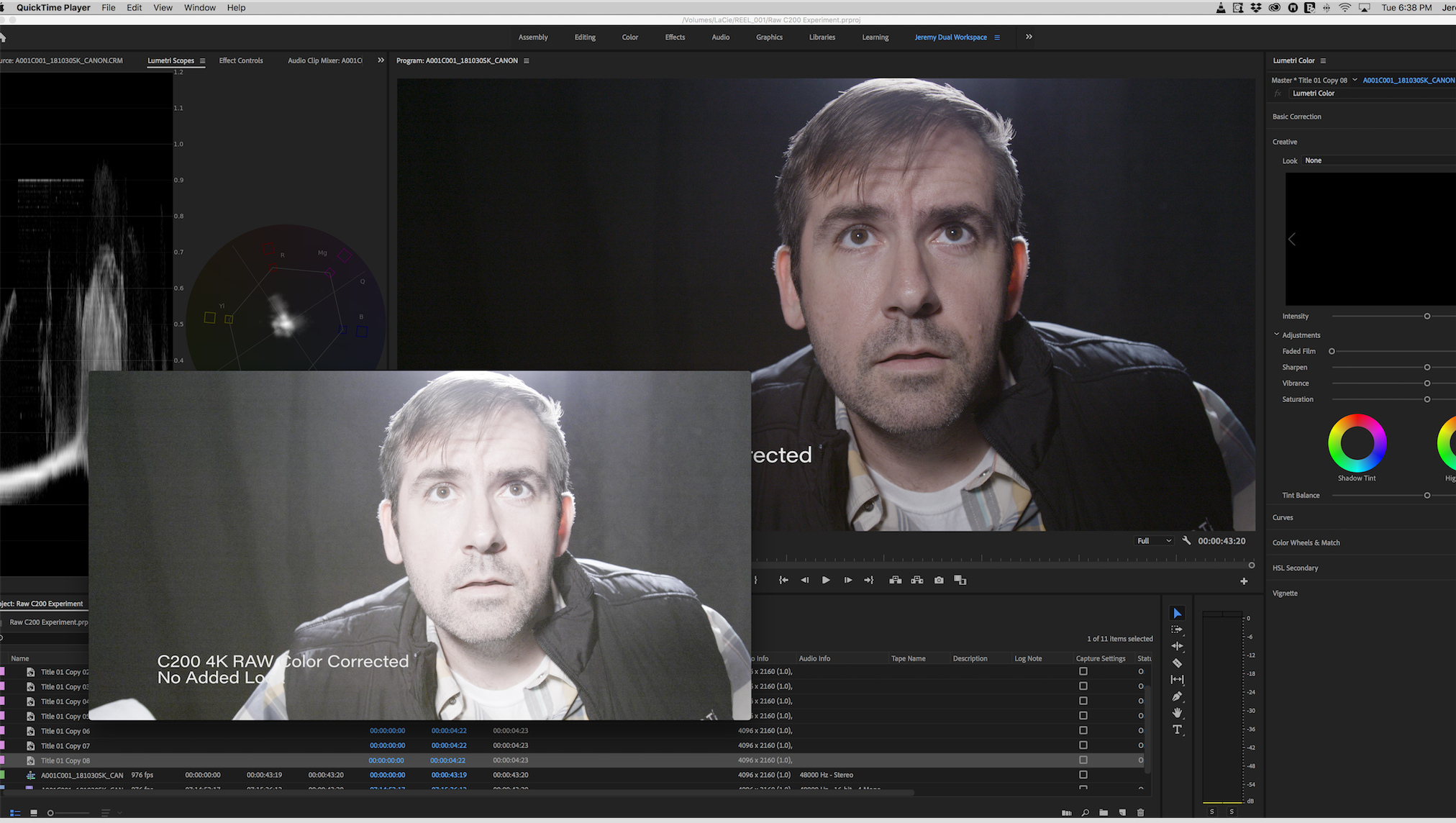Open source panel tabs overflow chevrons
Screen dimensions: 1456x823
click(x=381, y=60)
